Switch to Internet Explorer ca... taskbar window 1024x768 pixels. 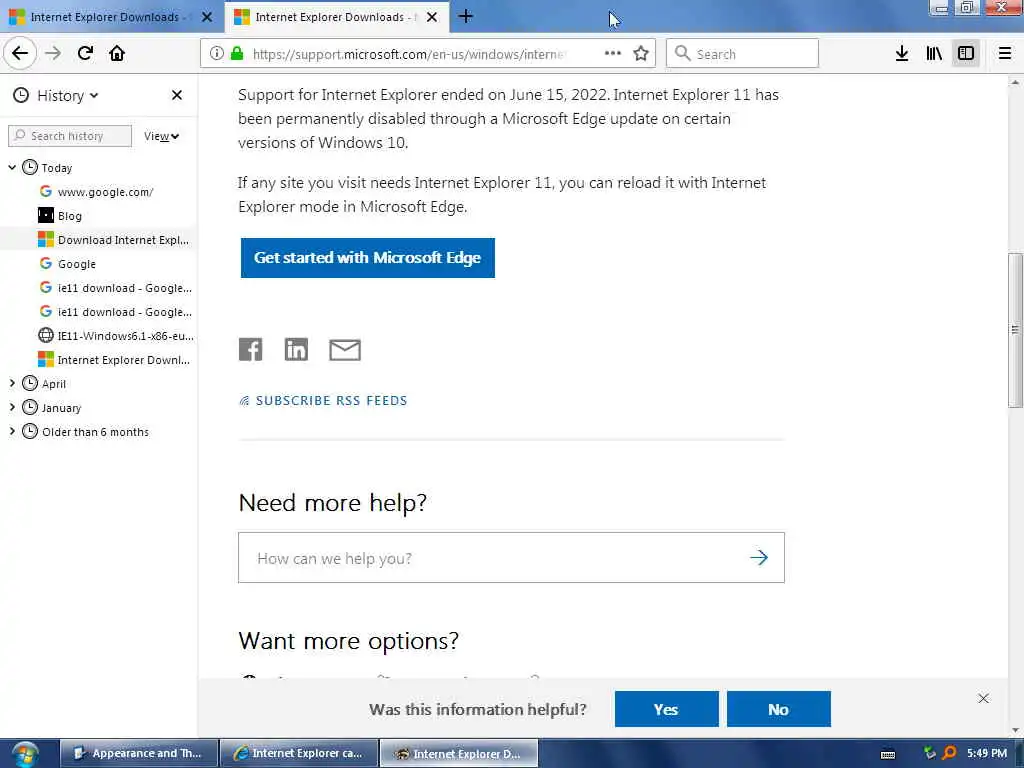click(x=299, y=754)
